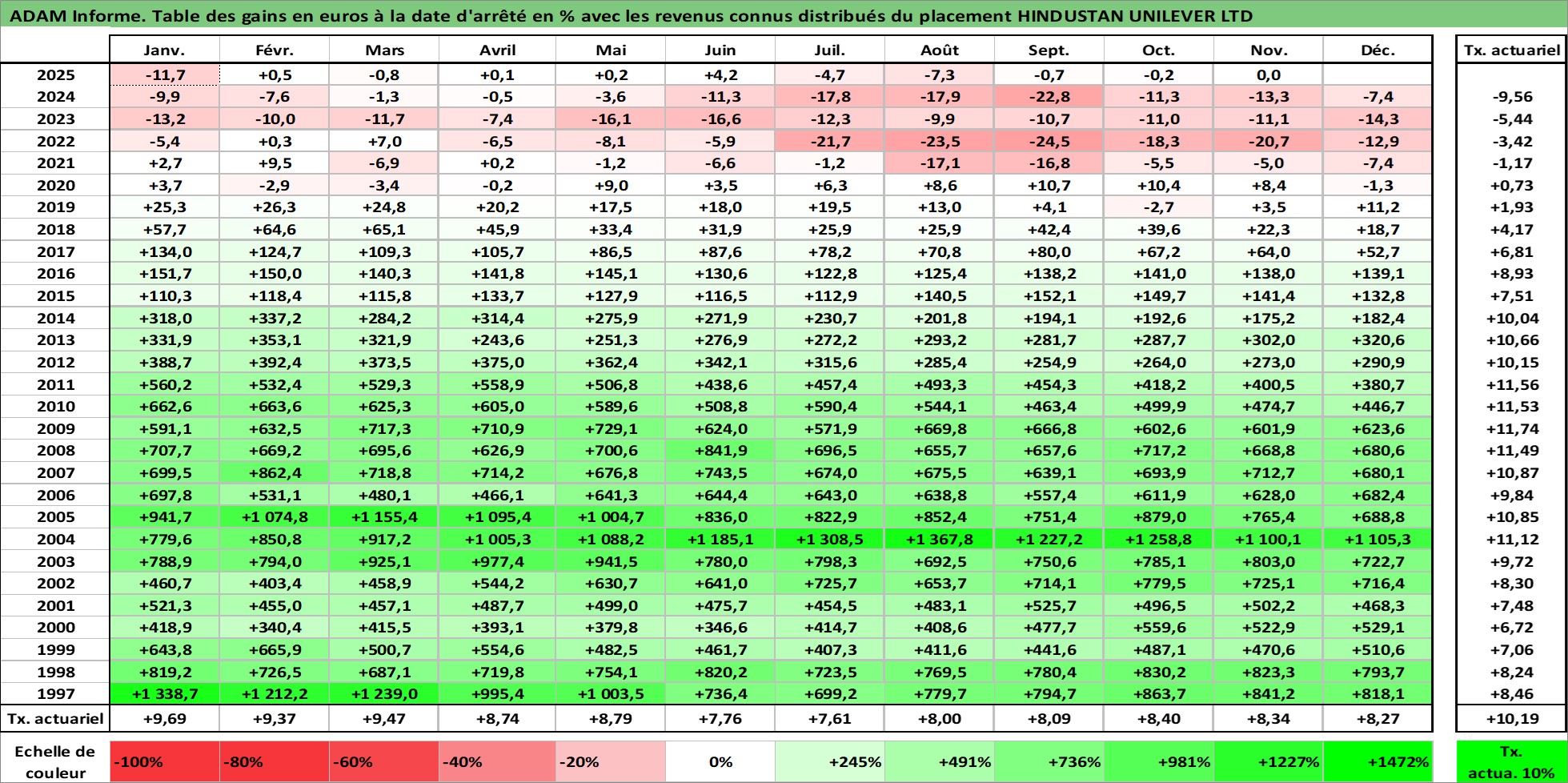The height and width of the screenshot is (783, 1568).
Task: Select the +320,6 cell for December 2013
Action: tap(1378, 339)
